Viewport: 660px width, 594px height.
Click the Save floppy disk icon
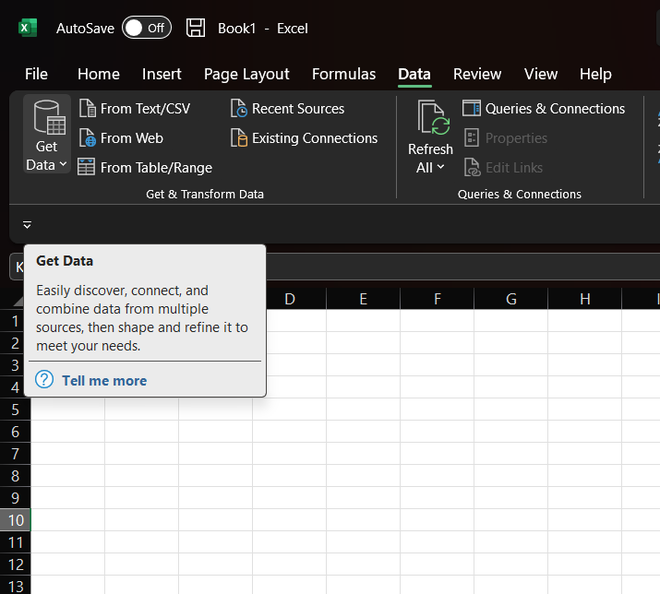[196, 28]
